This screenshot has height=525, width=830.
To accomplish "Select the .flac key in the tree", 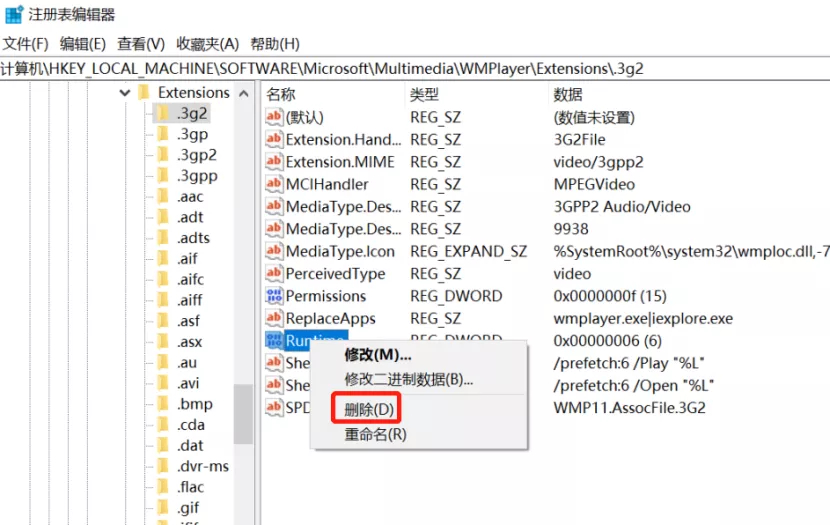I will 190,487.
